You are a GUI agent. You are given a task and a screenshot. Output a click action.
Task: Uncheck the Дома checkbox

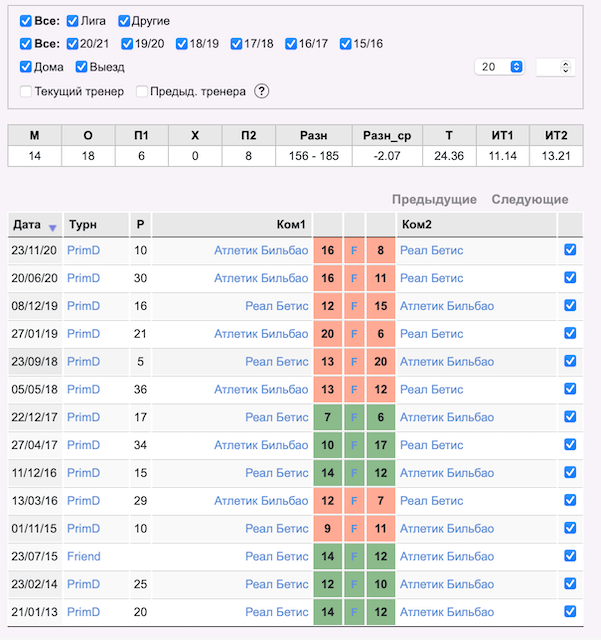pyautogui.click(x=26, y=67)
